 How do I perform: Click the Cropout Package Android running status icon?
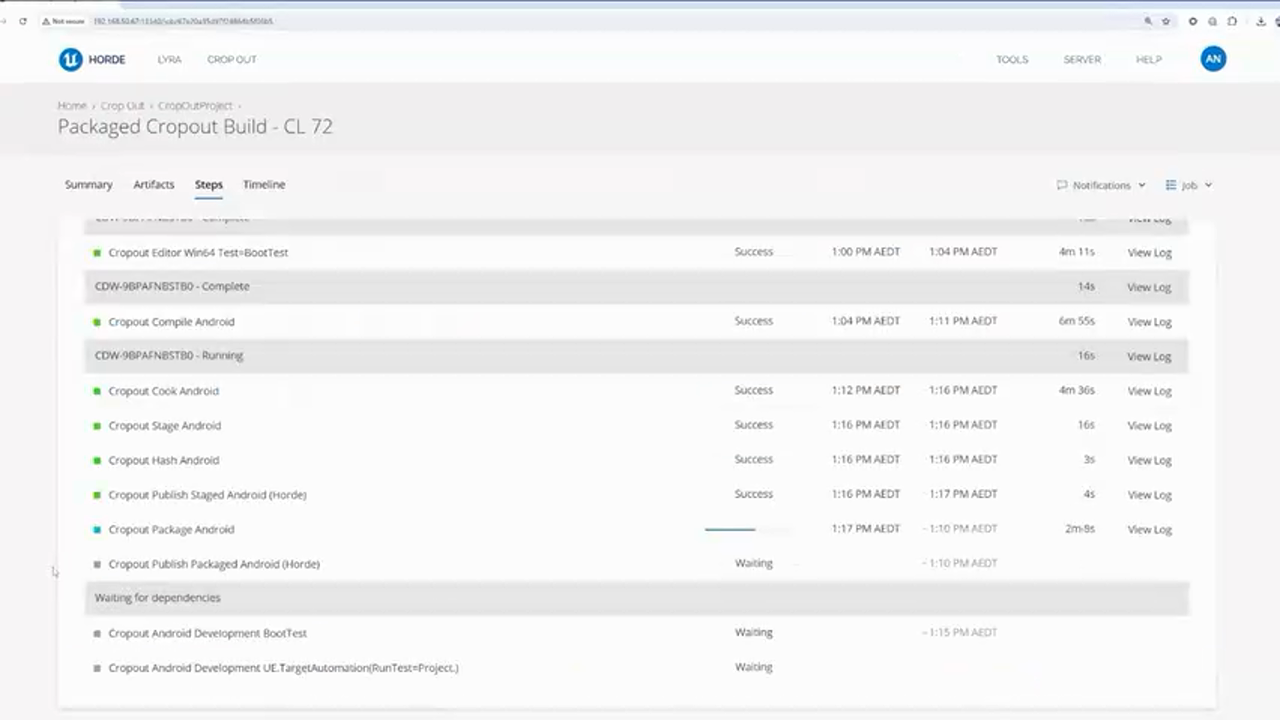[x=97, y=530]
